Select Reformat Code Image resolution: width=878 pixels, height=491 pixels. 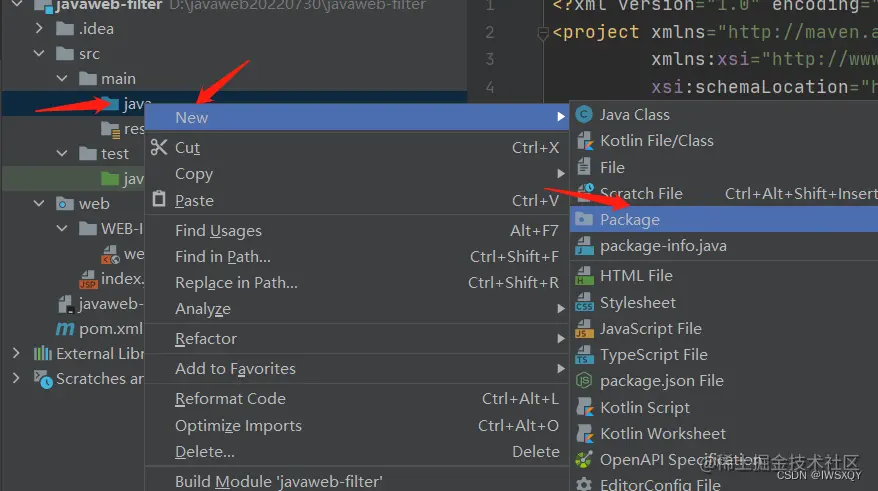point(357,399)
